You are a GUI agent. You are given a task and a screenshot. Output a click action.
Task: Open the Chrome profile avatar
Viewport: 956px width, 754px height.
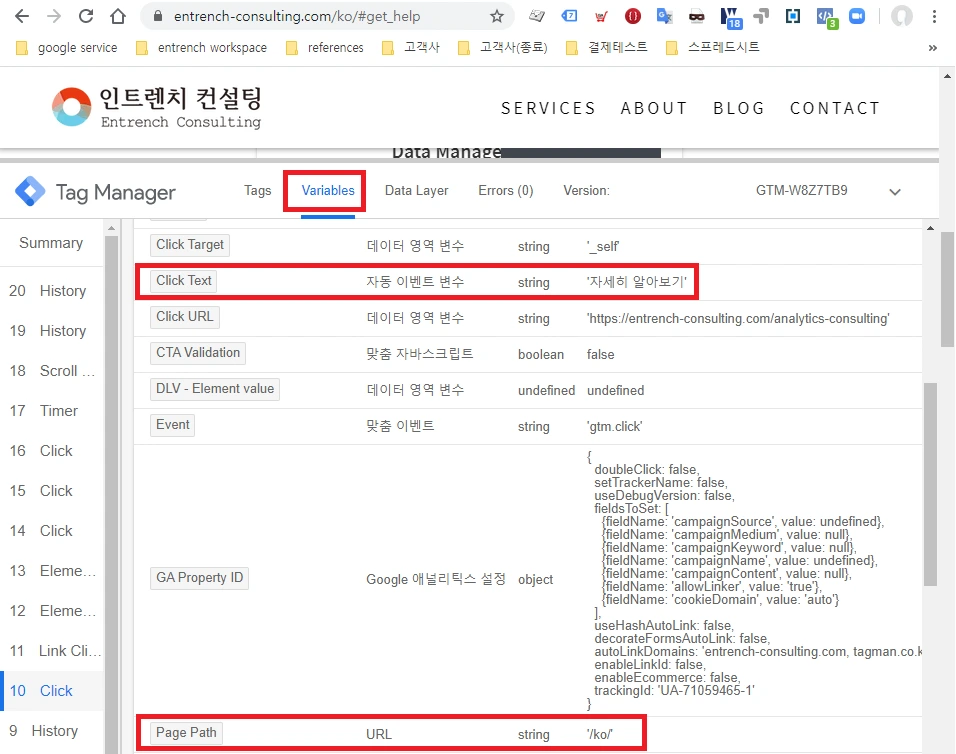pyautogui.click(x=901, y=16)
